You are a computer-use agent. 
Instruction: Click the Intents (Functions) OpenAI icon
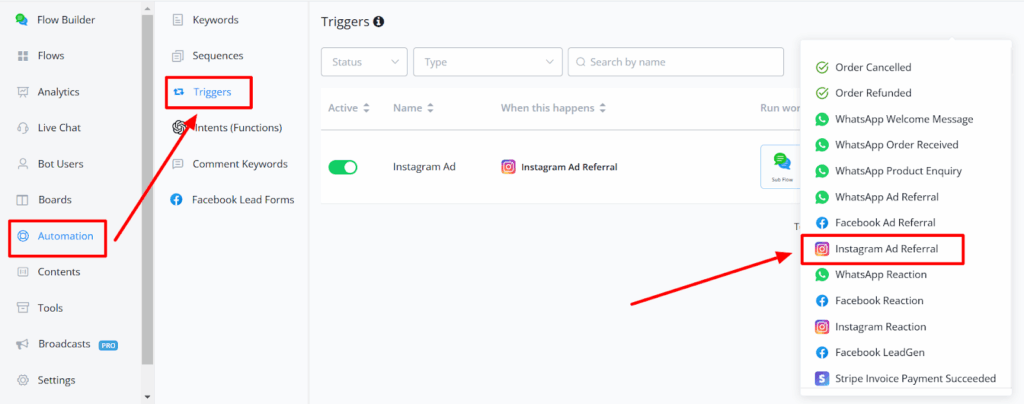[178, 128]
